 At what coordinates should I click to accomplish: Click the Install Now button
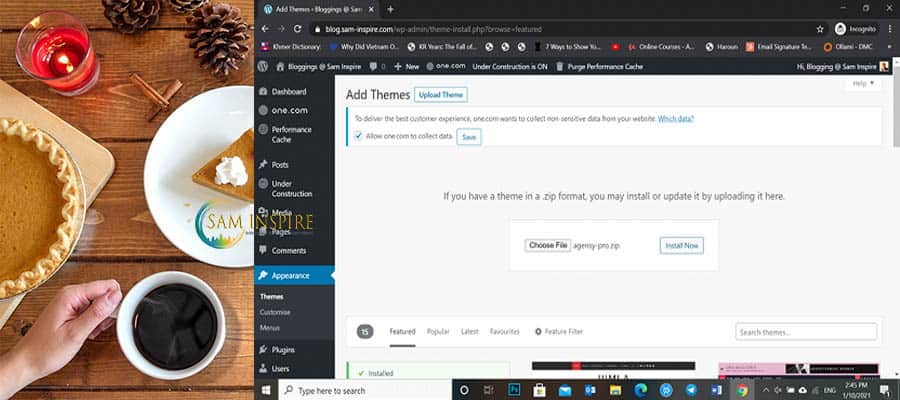click(x=681, y=246)
